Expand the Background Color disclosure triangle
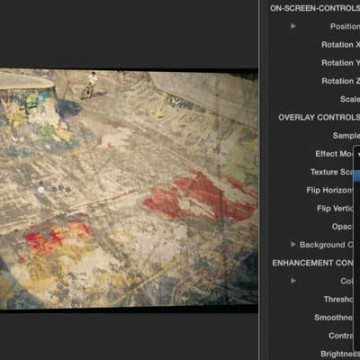The width and height of the screenshot is (360, 360). (x=293, y=244)
